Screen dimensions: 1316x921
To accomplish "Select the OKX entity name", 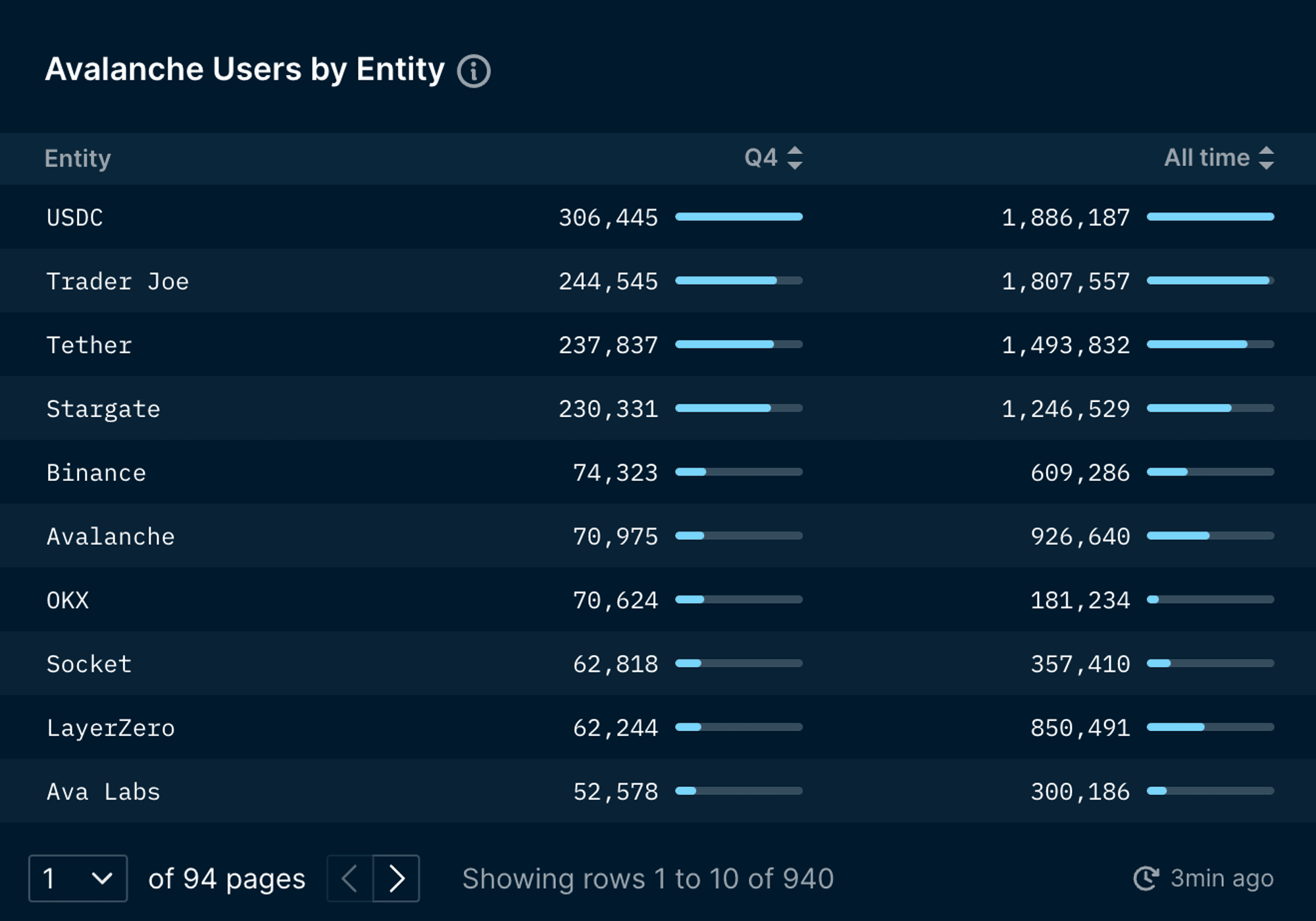I will [x=68, y=601].
